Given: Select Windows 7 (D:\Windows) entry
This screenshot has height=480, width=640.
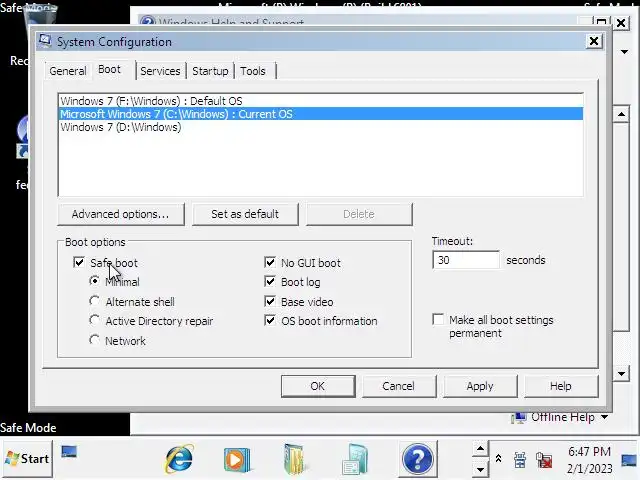Looking at the screenshot, I should (x=321, y=127).
